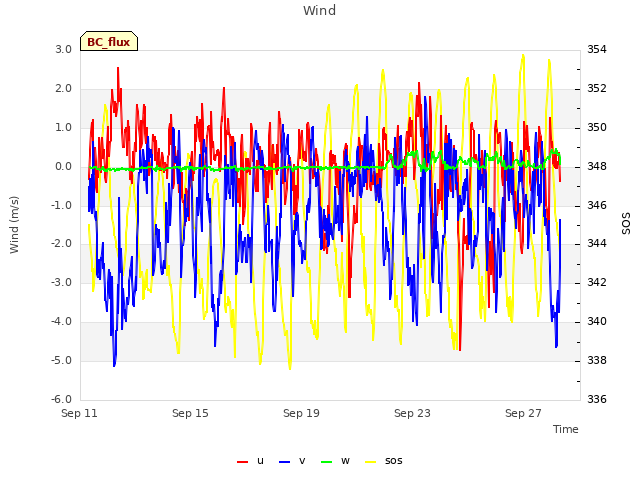Click the Sep 27 tick label
The height and width of the screenshot is (480, 640).
(523, 413)
